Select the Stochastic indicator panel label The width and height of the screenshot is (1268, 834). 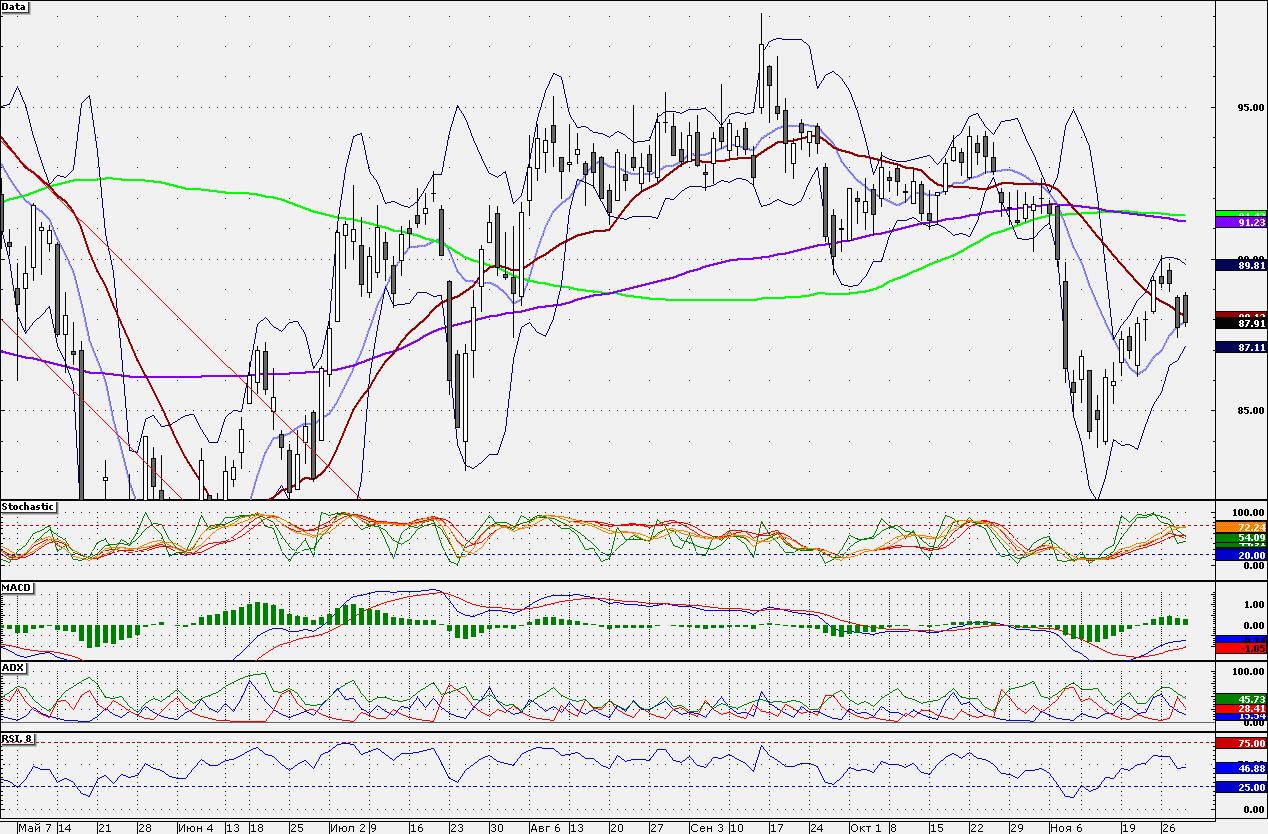point(28,507)
